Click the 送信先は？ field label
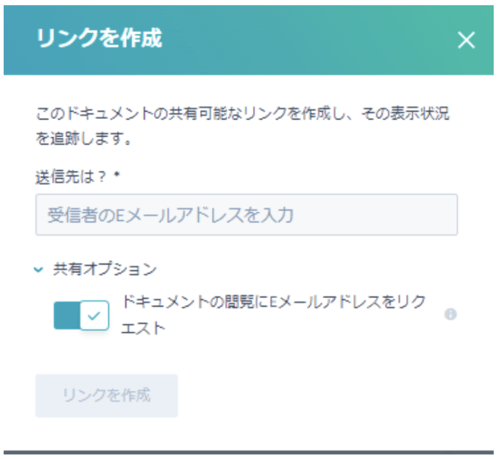This screenshot has height=459, width=499. click(x=71, y=177)
